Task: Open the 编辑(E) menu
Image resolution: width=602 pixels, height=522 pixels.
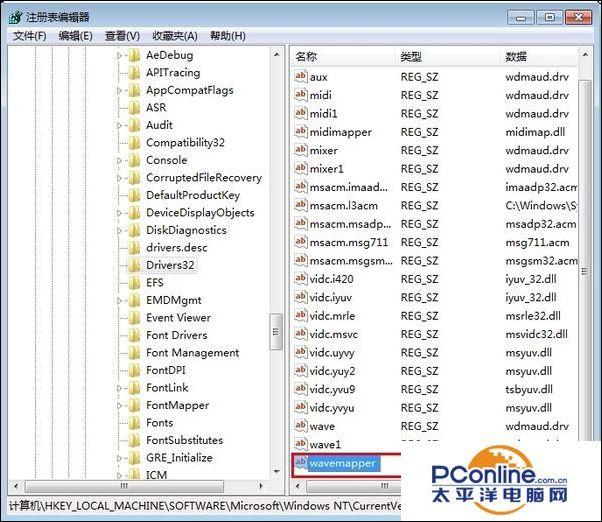Action: [75, 36]
